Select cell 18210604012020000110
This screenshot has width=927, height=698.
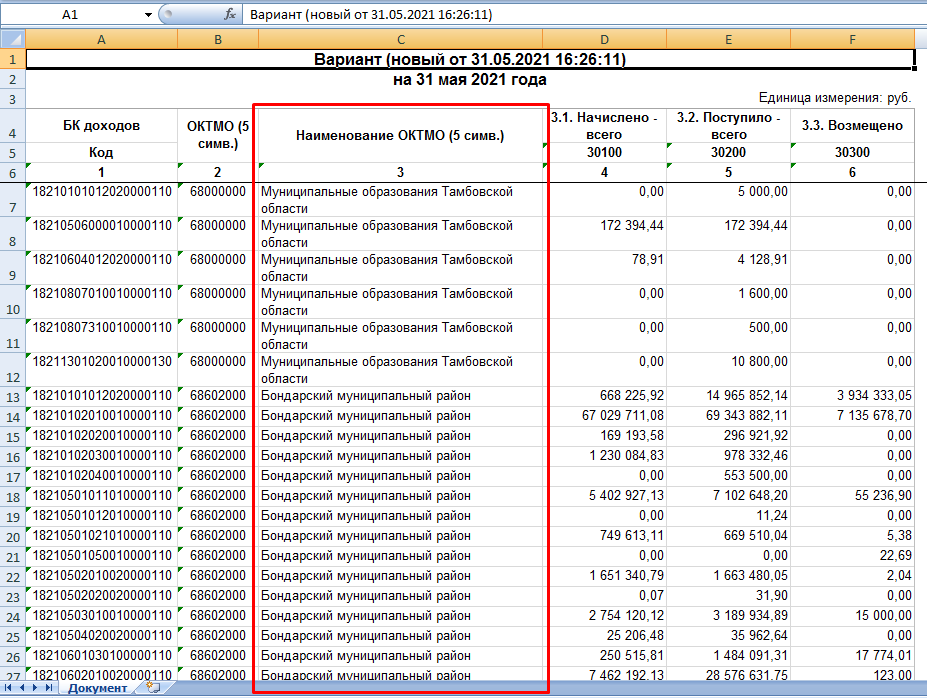(102, 268)
